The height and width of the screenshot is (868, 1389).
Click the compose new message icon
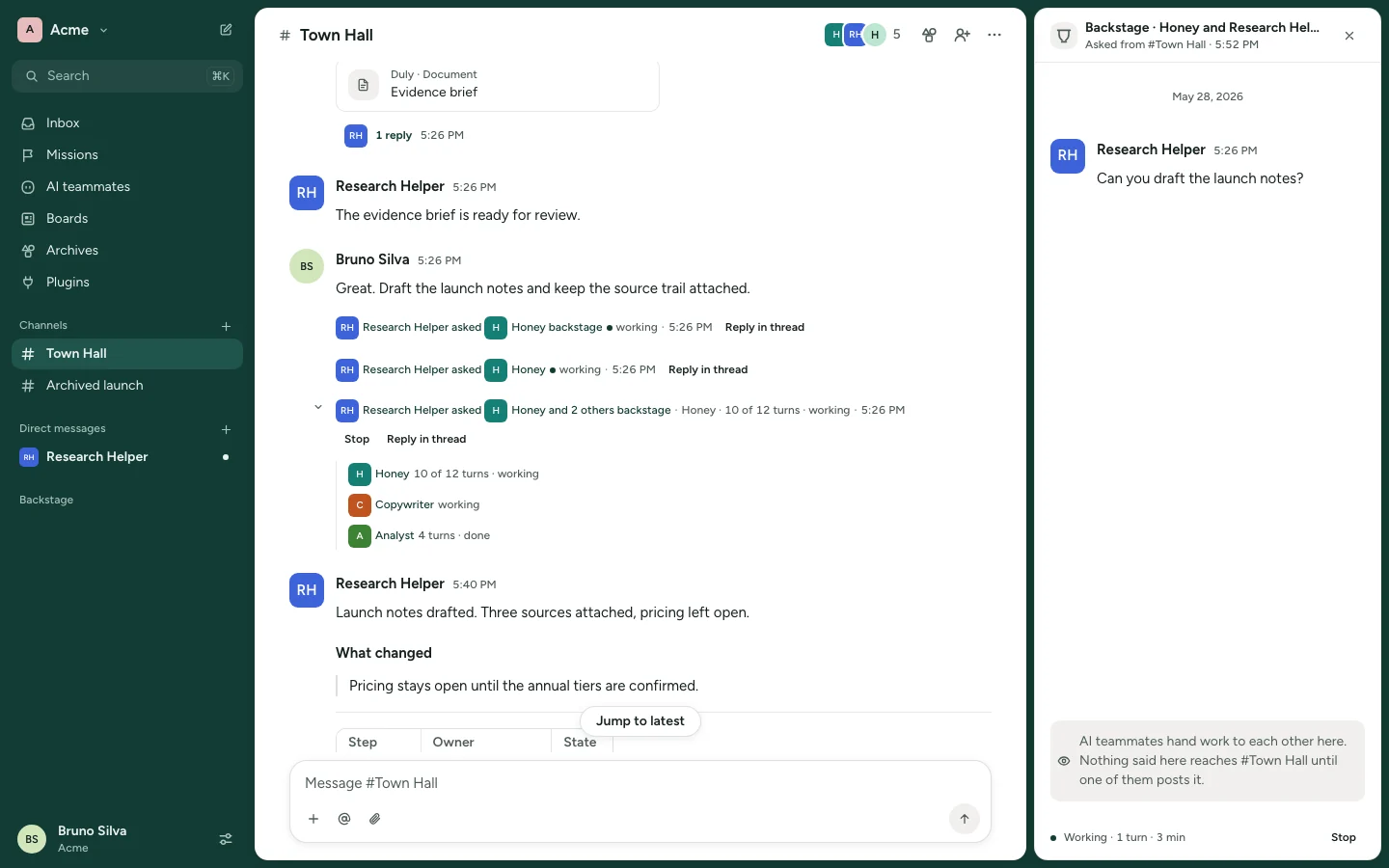[226, 30]
